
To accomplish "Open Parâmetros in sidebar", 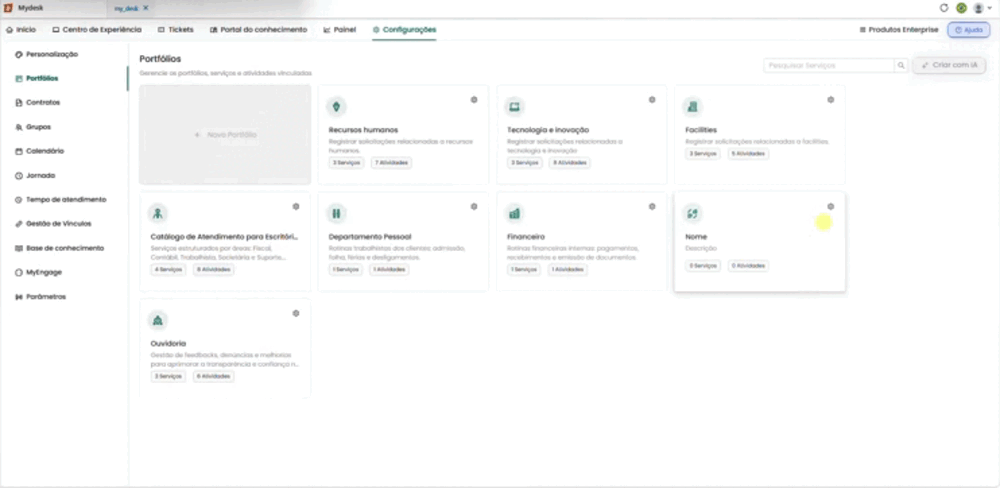I will click(40, 297).
